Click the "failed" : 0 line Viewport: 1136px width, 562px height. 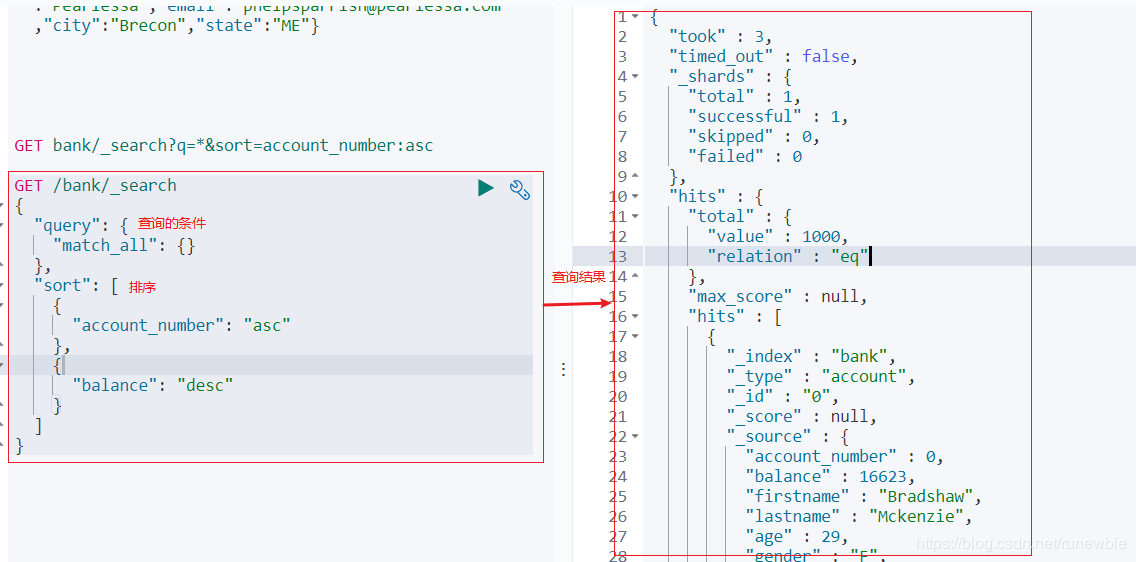click(x=745, y=156)
